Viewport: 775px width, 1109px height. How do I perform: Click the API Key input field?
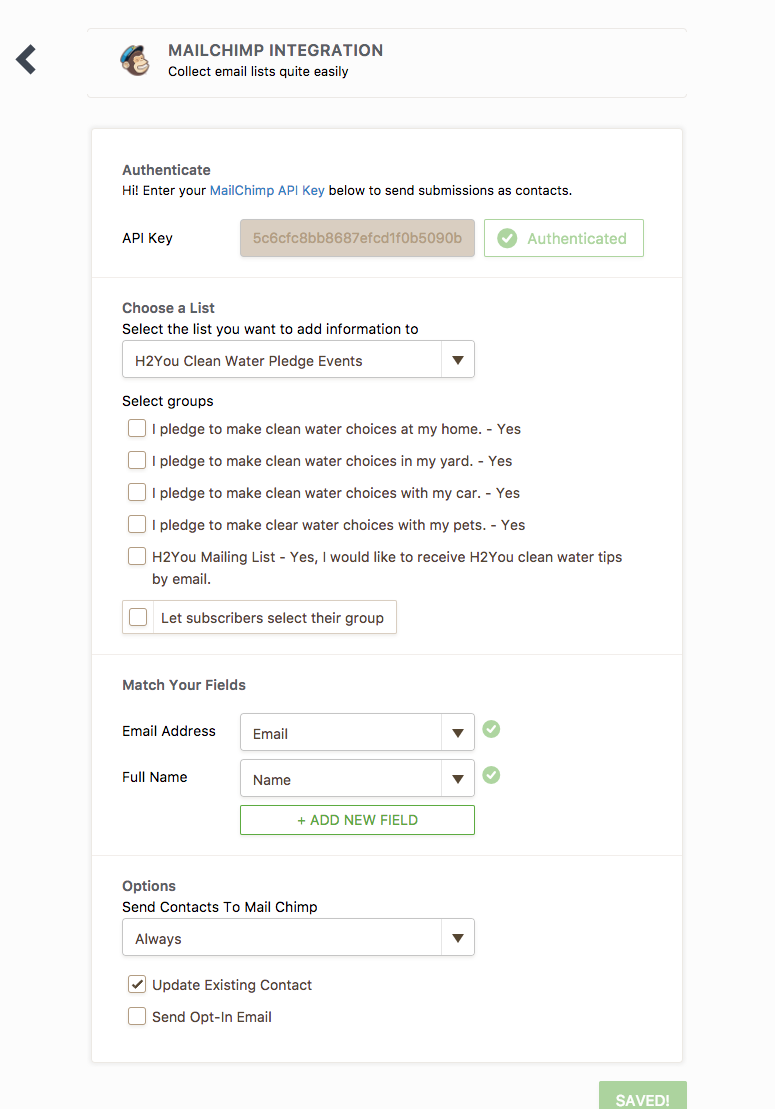click(357, 239)
